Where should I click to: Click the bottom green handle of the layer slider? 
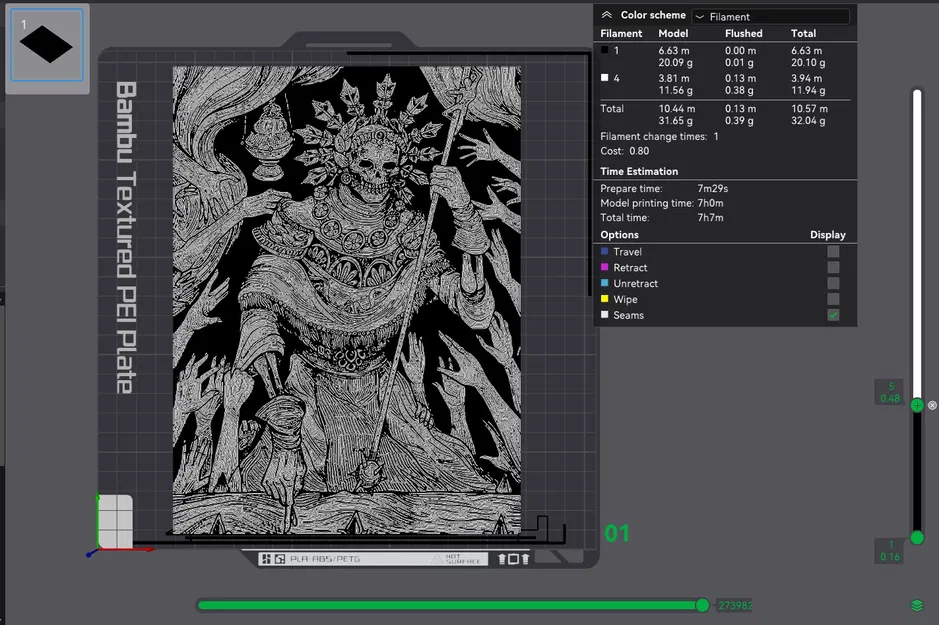917,537
